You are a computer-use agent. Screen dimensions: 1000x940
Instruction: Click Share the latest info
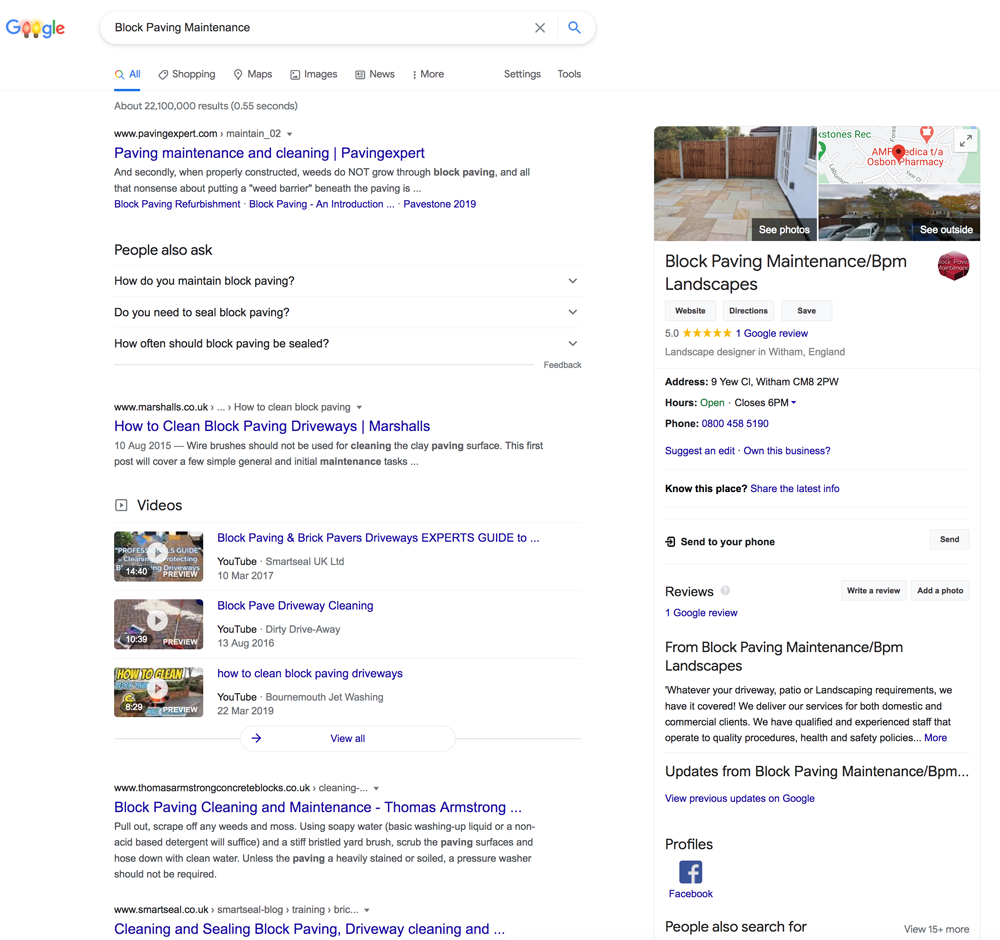click(x=795, y=488)
